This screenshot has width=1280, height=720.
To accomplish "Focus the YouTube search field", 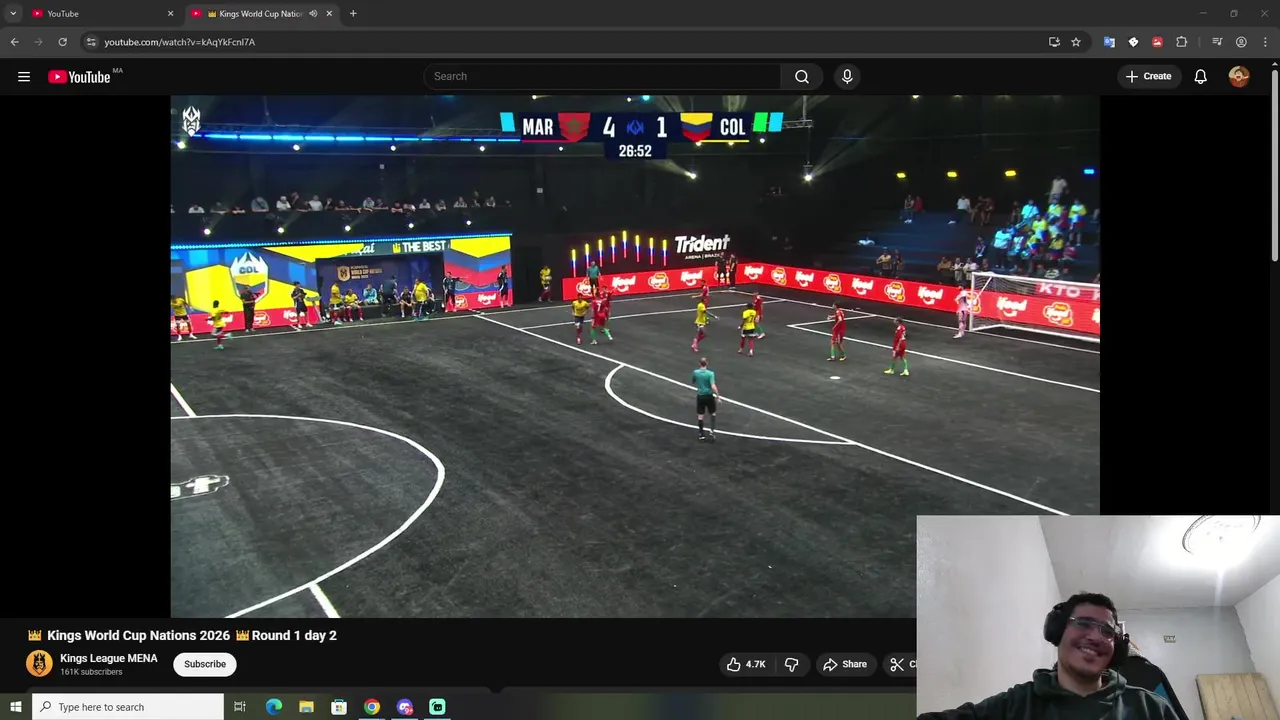I will click(602, 77).
